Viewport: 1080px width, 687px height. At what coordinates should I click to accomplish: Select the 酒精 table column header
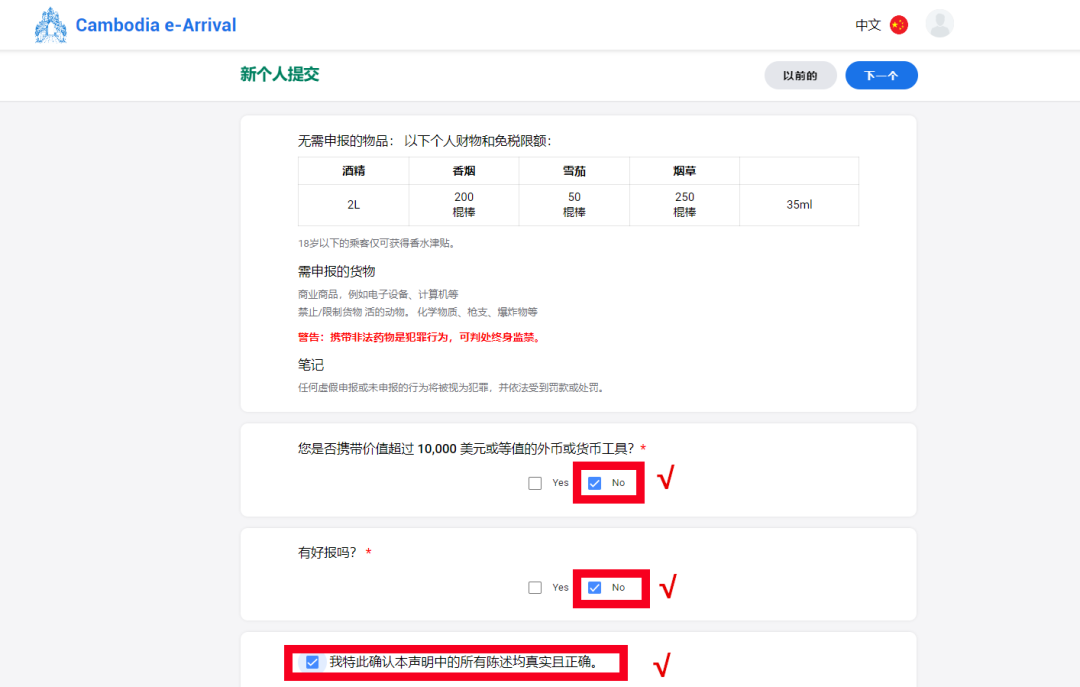(353, 171)
